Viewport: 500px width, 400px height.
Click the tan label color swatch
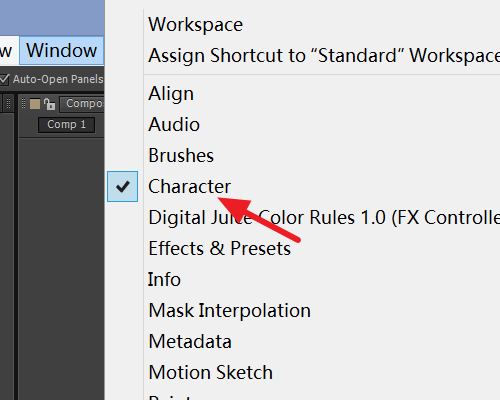35,104
